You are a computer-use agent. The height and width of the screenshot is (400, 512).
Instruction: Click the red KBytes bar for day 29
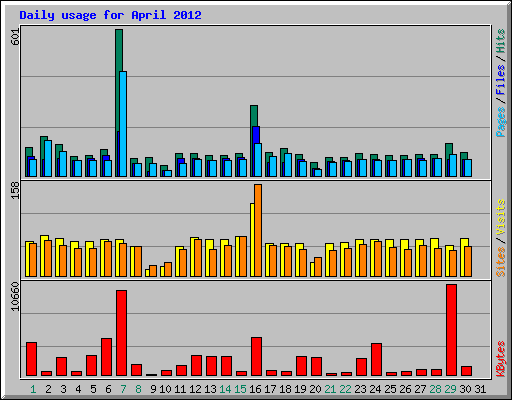451,330
